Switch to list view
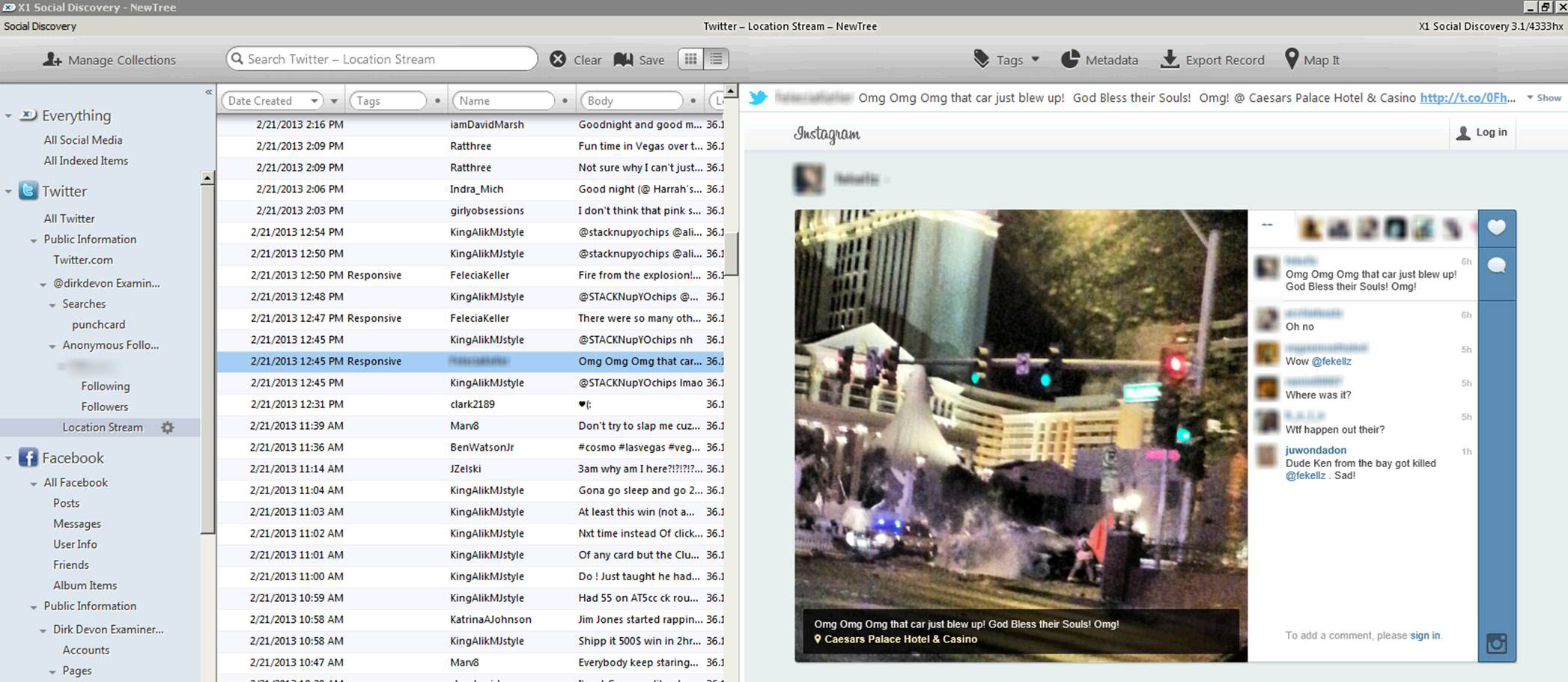Image resolution: width=1568 pixels, height=682 pixels. tap(716, 59)
